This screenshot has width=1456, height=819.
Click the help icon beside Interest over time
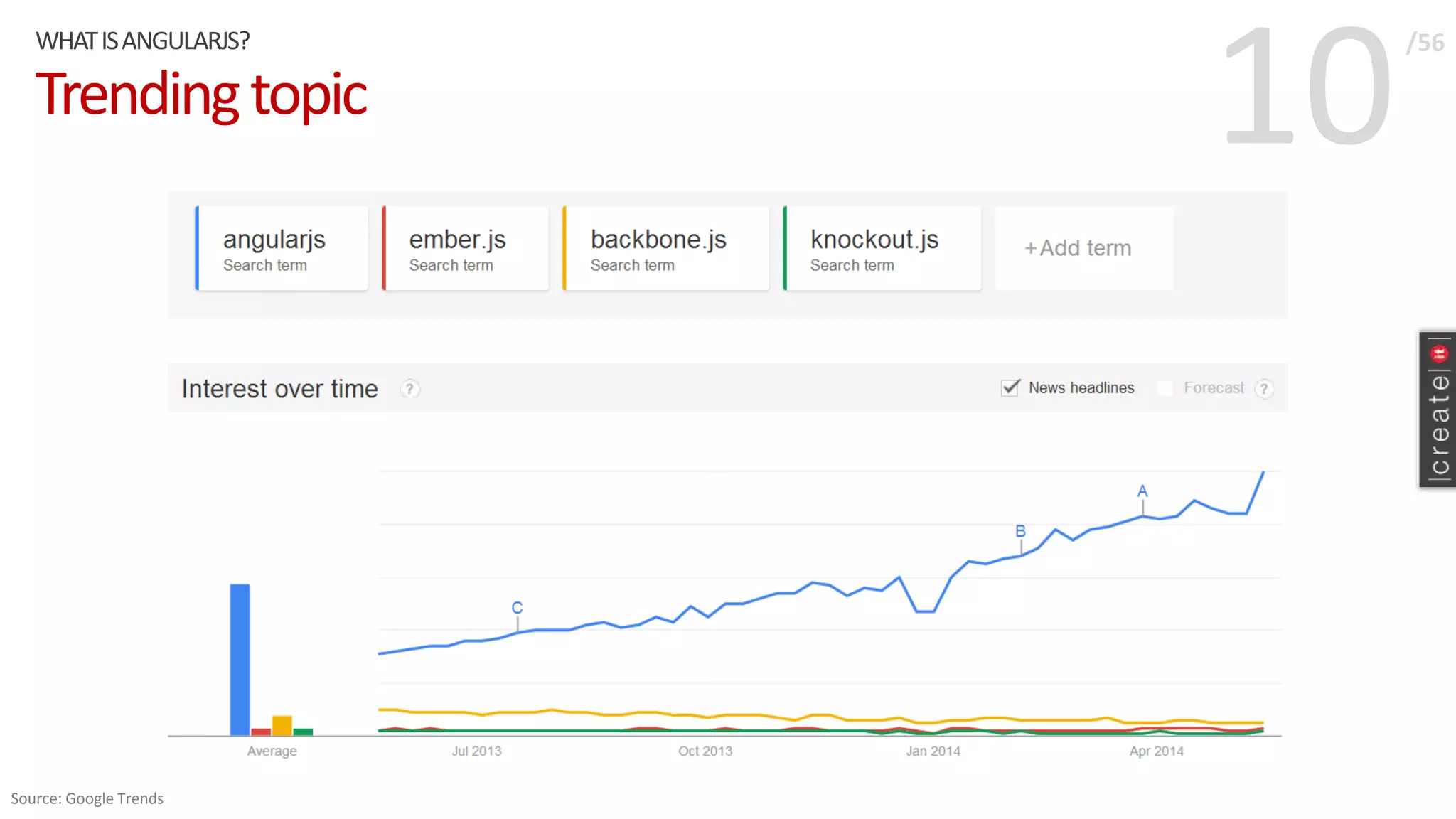coord(409,389)
